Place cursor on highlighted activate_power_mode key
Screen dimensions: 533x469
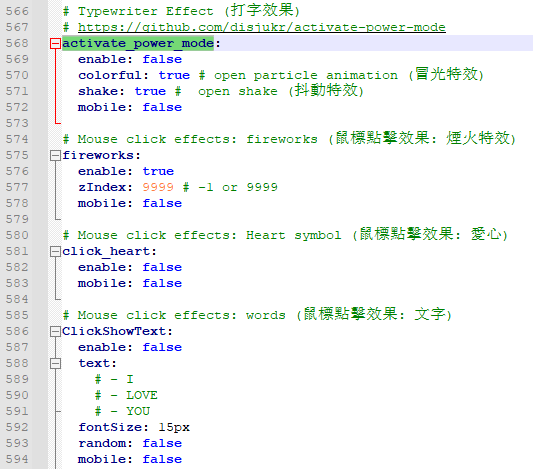(138, 44)
